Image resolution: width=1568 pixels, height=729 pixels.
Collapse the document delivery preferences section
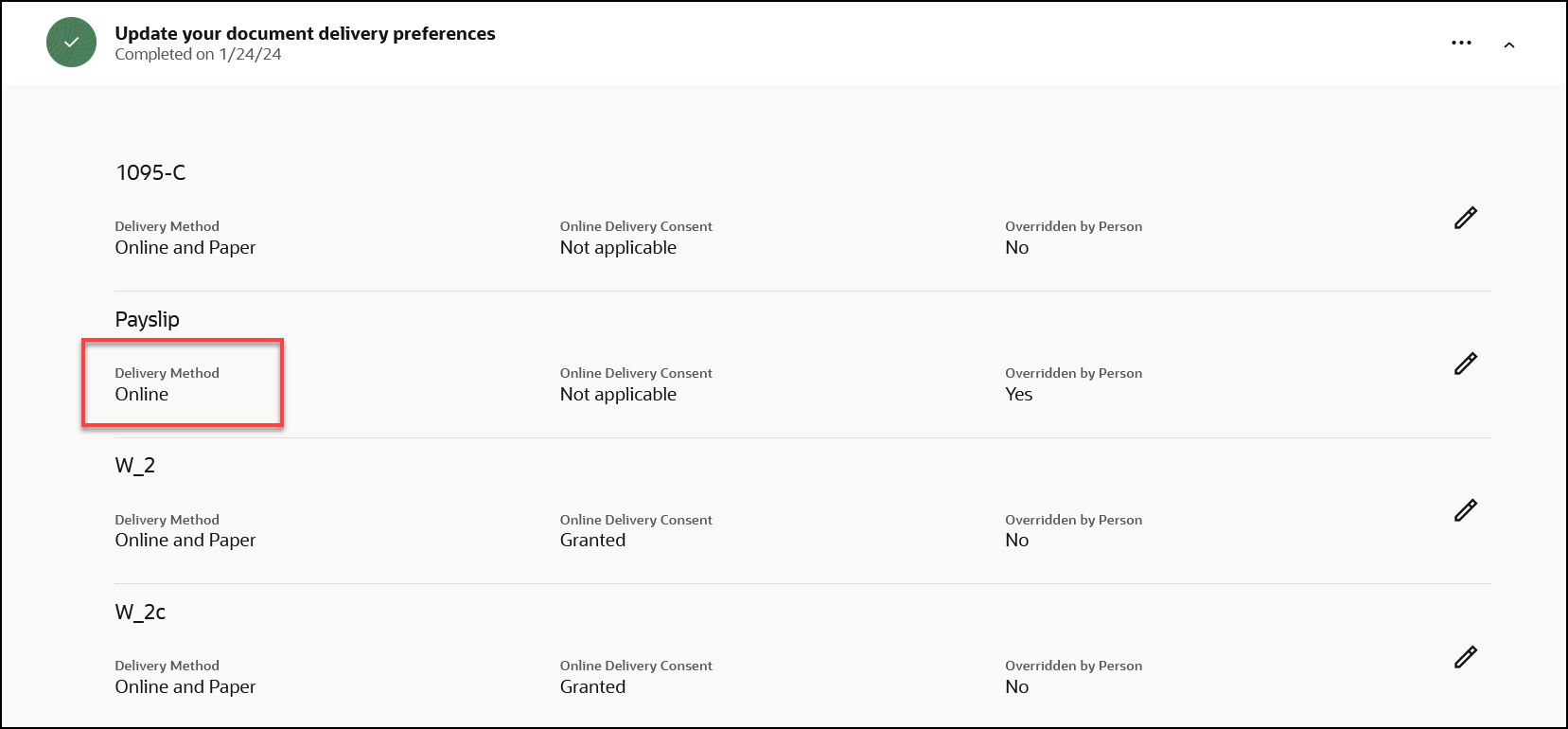1509,44
